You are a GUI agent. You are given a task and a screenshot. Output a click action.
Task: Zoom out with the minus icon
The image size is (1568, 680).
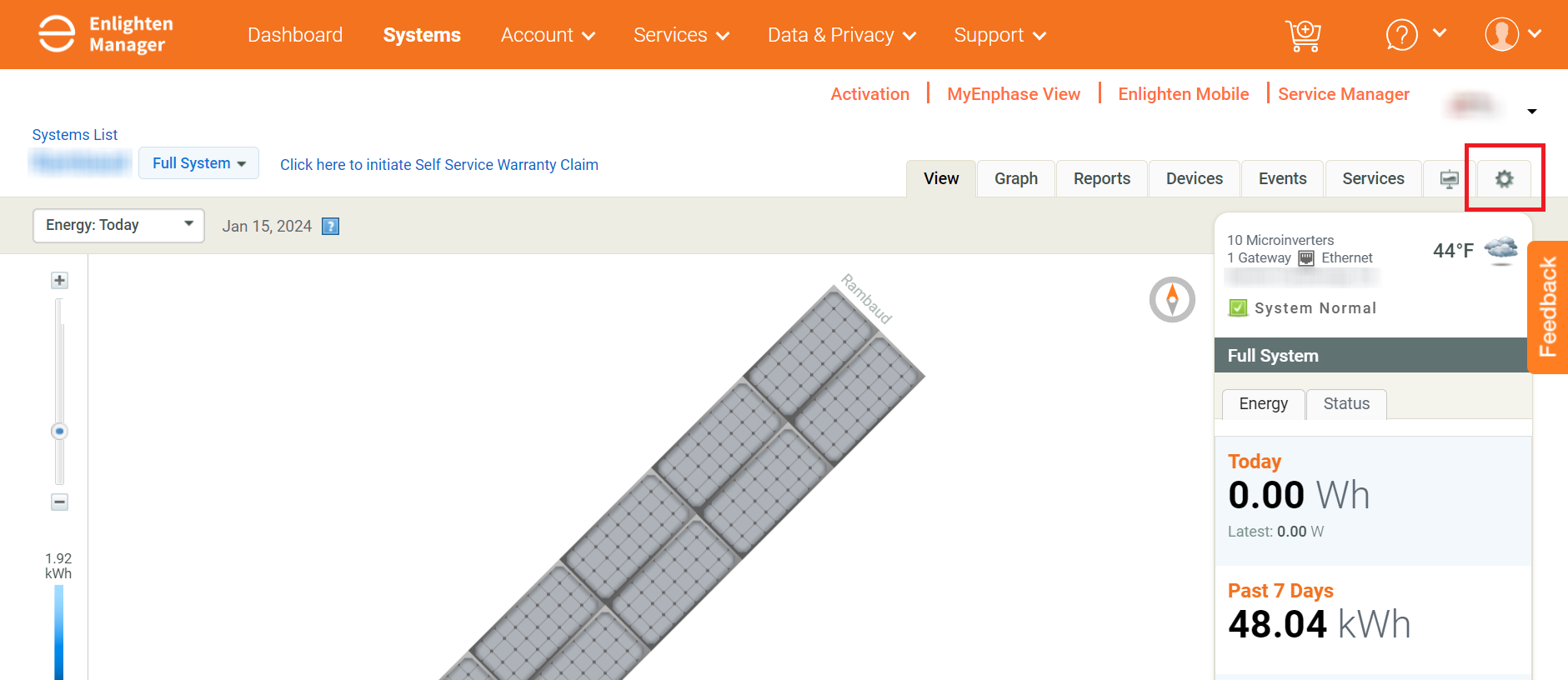(59, 502)
